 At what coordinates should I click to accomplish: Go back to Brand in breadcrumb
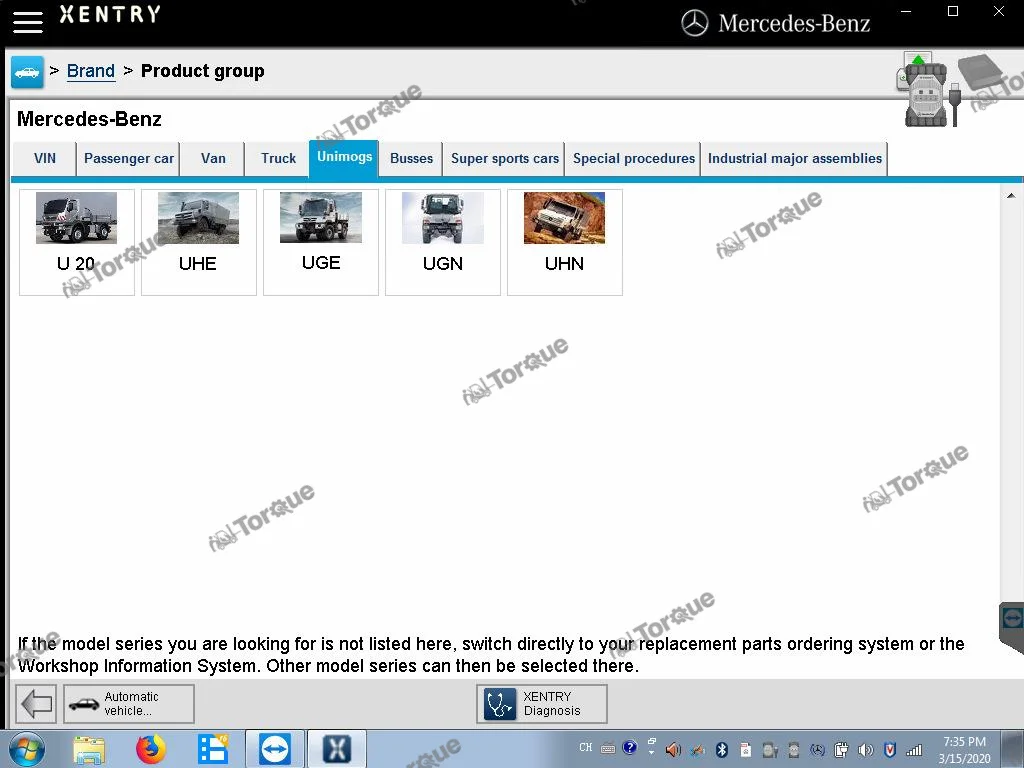tap(91, 71)
